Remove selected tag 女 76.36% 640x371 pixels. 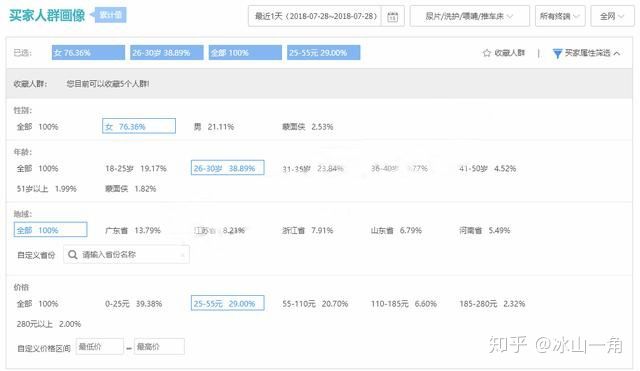point(88,53)
